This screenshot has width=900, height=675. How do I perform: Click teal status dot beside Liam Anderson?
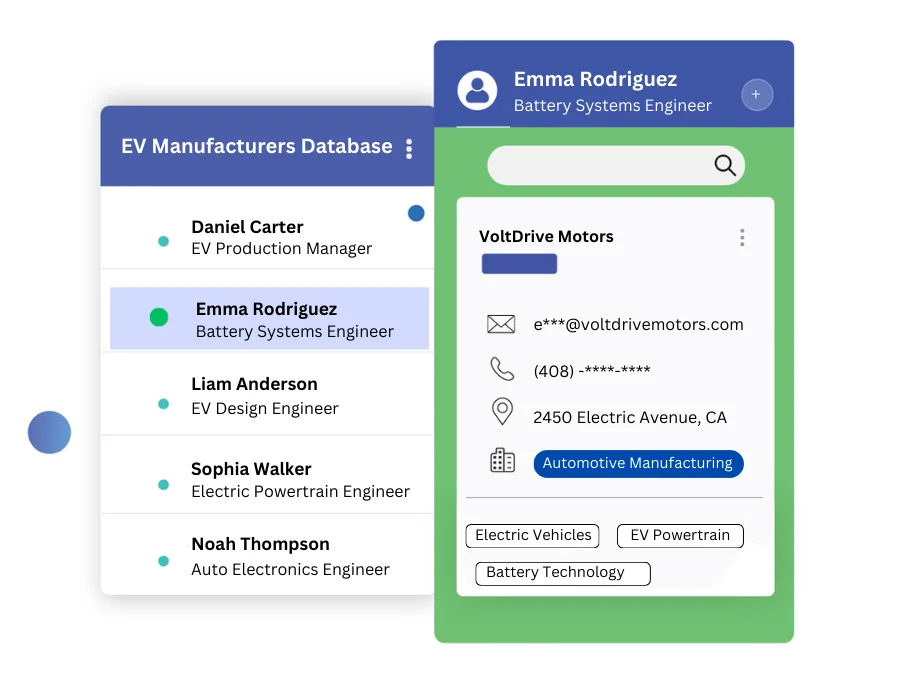pyautogui.click(x=164, y=404)
